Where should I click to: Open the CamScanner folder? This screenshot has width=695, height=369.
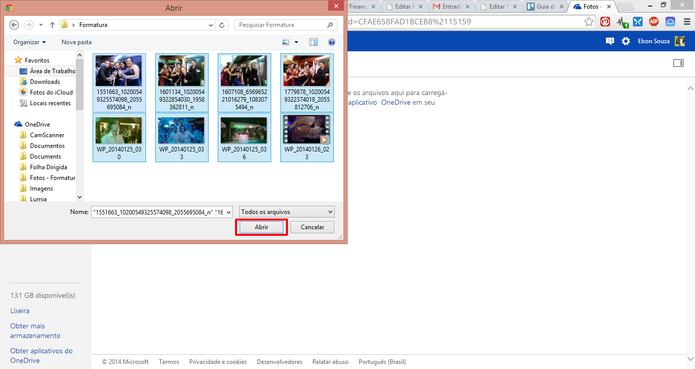(x=47, y=135)
